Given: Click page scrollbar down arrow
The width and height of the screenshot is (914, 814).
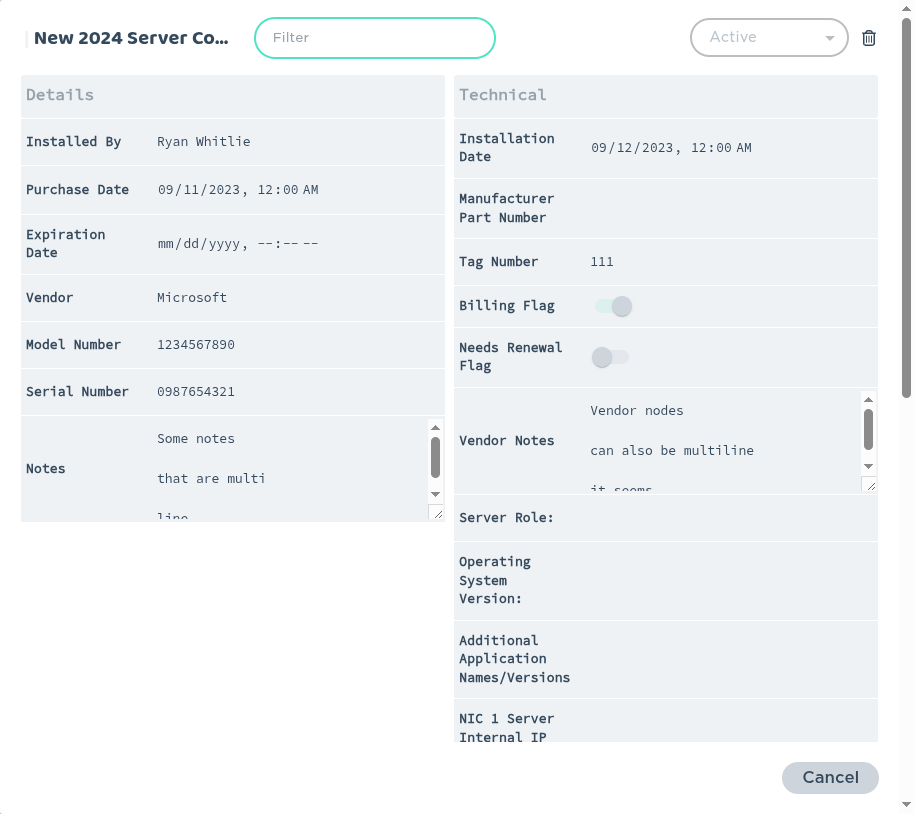Looking at the screenshot, I should [x=906, y=805].
